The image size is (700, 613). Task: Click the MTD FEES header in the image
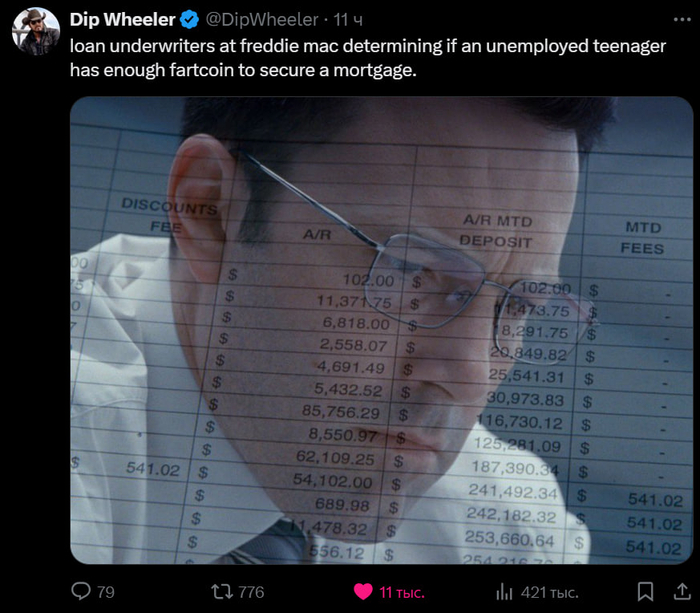(x=642, y=238)
